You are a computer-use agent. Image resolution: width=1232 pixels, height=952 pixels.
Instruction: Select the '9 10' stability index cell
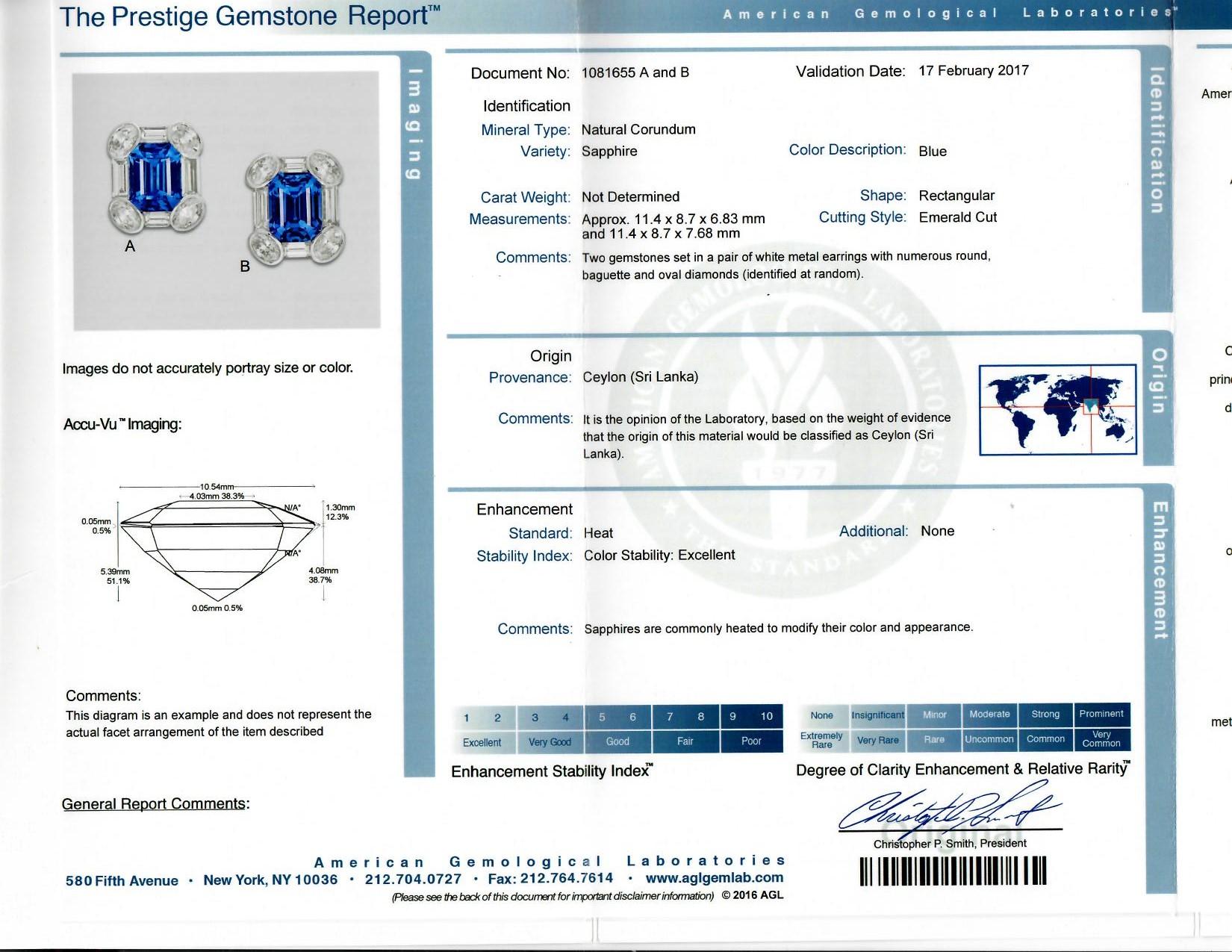751,716
